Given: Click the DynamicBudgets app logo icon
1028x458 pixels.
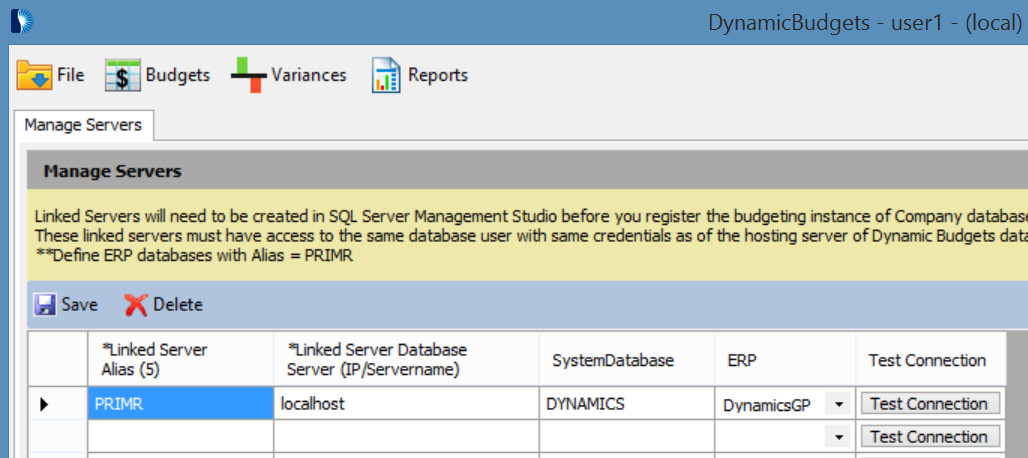Looking at the screenshot, I should point(22,21).
